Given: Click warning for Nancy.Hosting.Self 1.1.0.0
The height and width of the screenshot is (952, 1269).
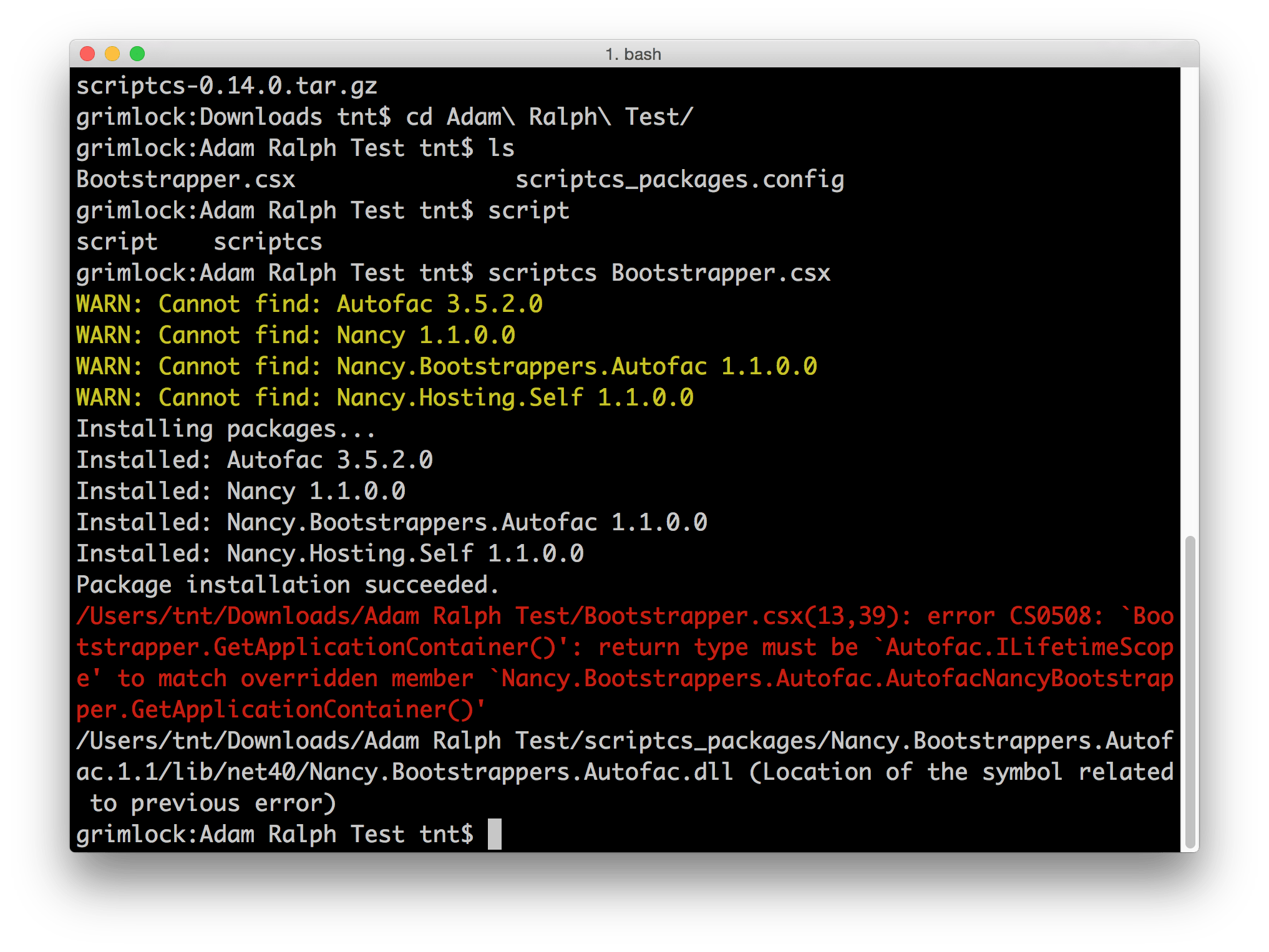Looking at the screenshot, I should point(385,398).
